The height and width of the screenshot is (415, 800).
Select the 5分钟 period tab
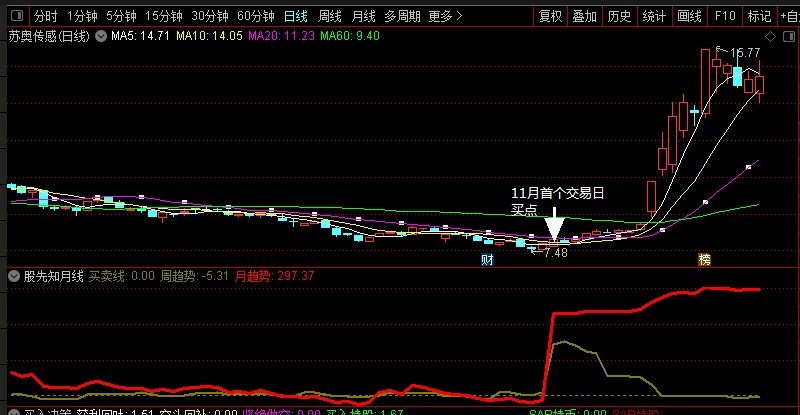tap(121, 16)
